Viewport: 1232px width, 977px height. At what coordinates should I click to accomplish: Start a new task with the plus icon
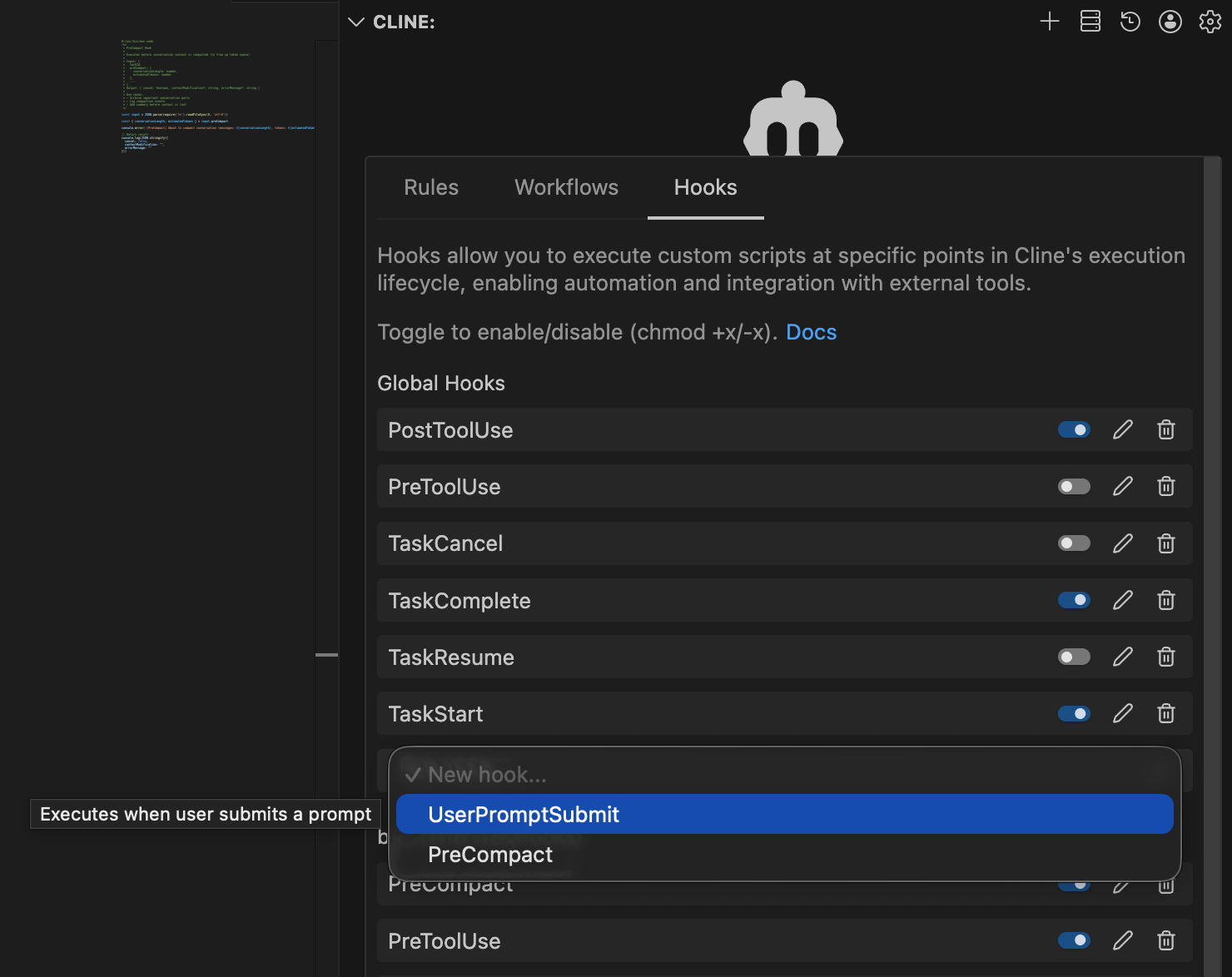pyautogui.click(x=1049, y=22)
